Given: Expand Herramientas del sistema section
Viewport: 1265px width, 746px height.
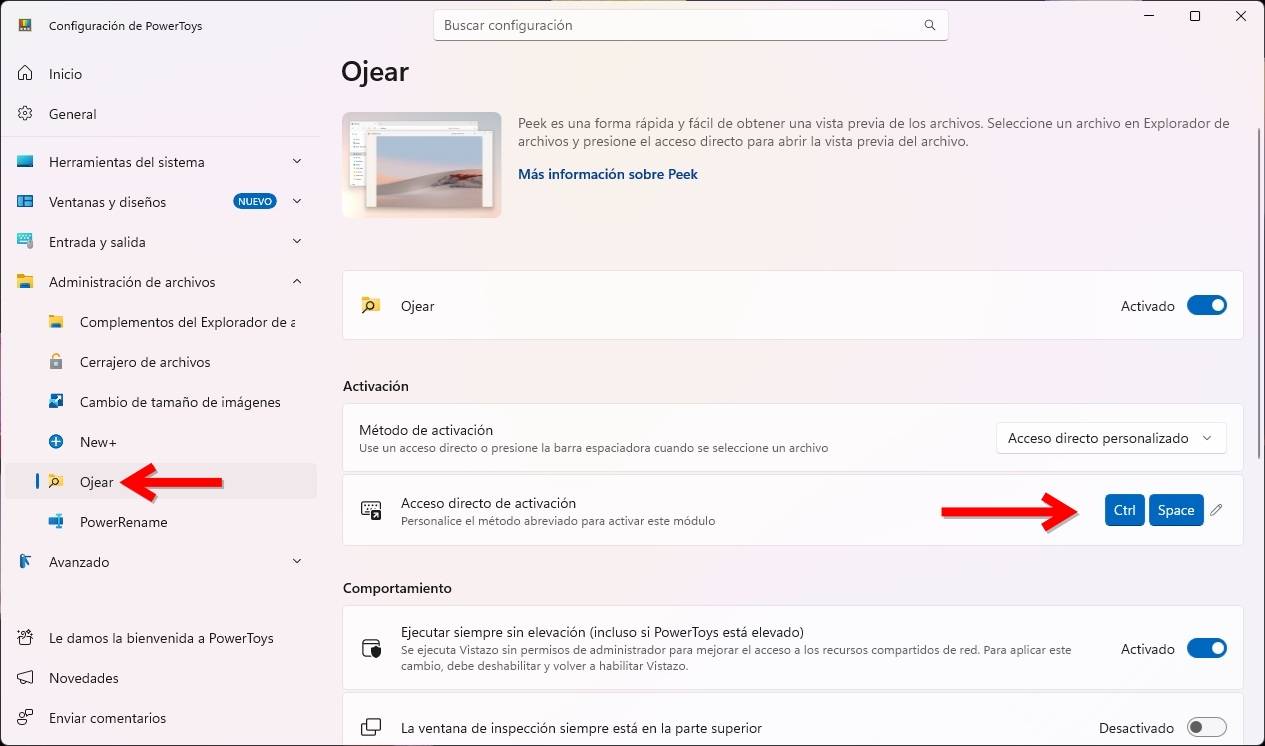Looking at the screenshot, I should [x=297, y=162].
